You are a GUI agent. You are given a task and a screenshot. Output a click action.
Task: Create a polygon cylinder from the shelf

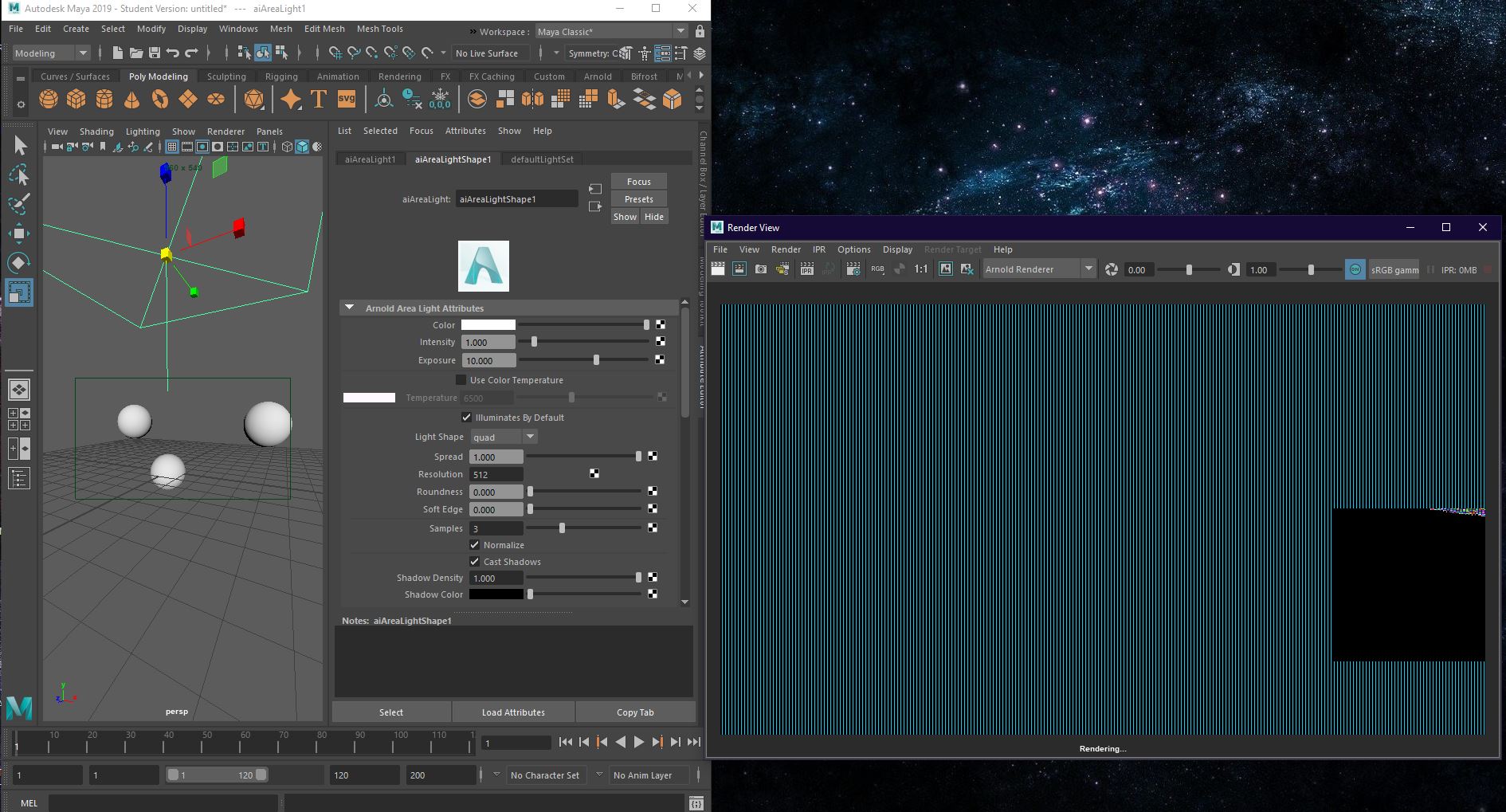104,99
